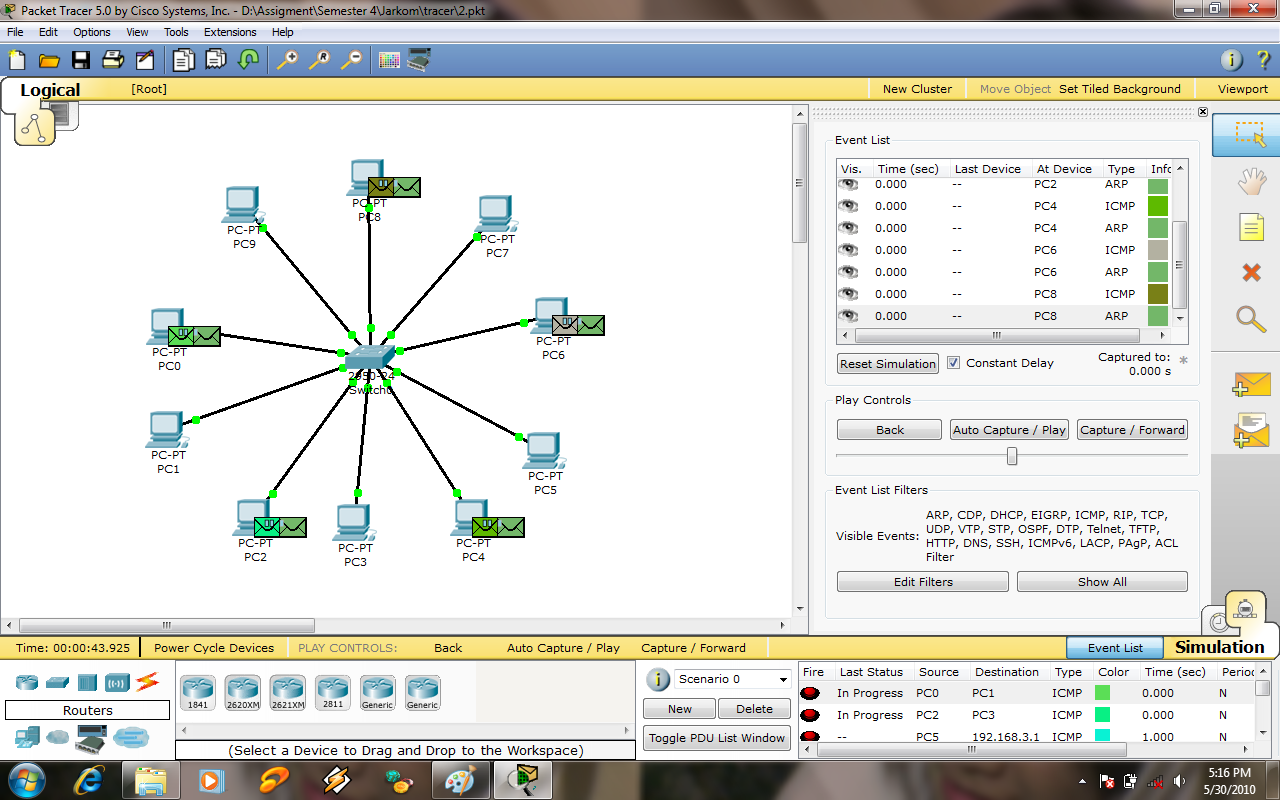Activate the Delete tool
The height and width of the screenshot is (800, 1280).
[1252, 272]
